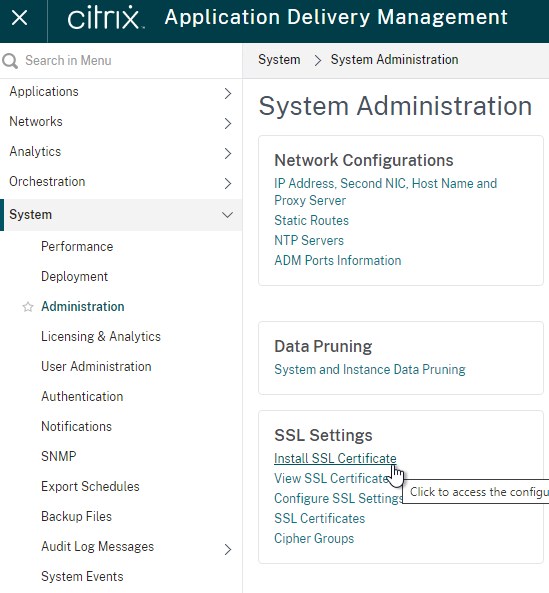Image resolution: width=549 pixels, height=593 pixels.
Task: Open System Events
Action: (82, 577)
